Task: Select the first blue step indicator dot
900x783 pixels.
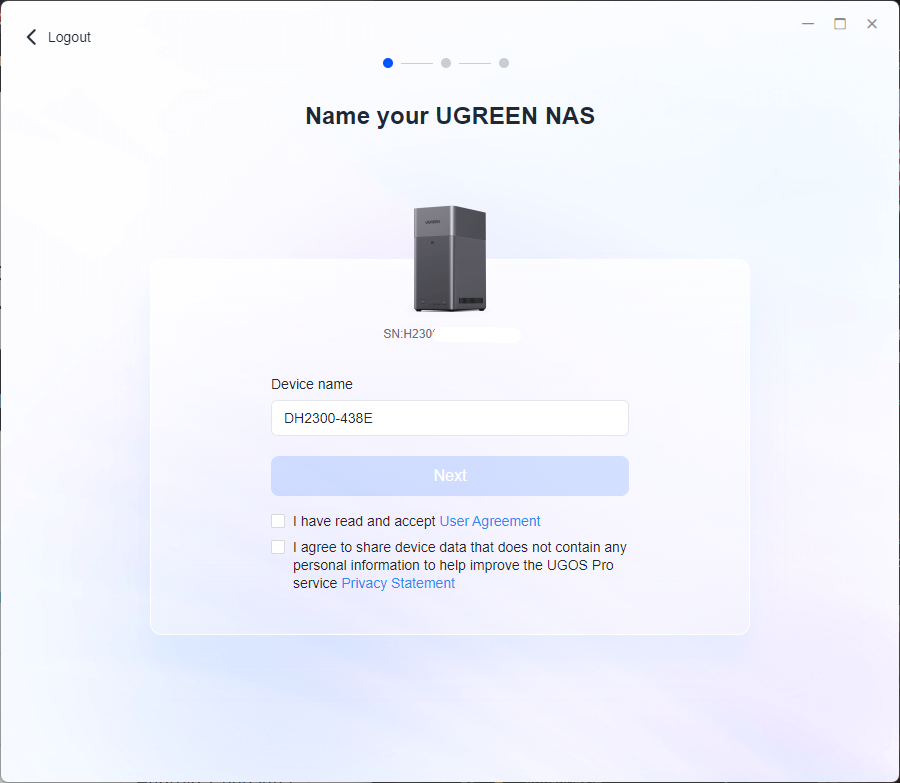Action: [x=388, y=63]
